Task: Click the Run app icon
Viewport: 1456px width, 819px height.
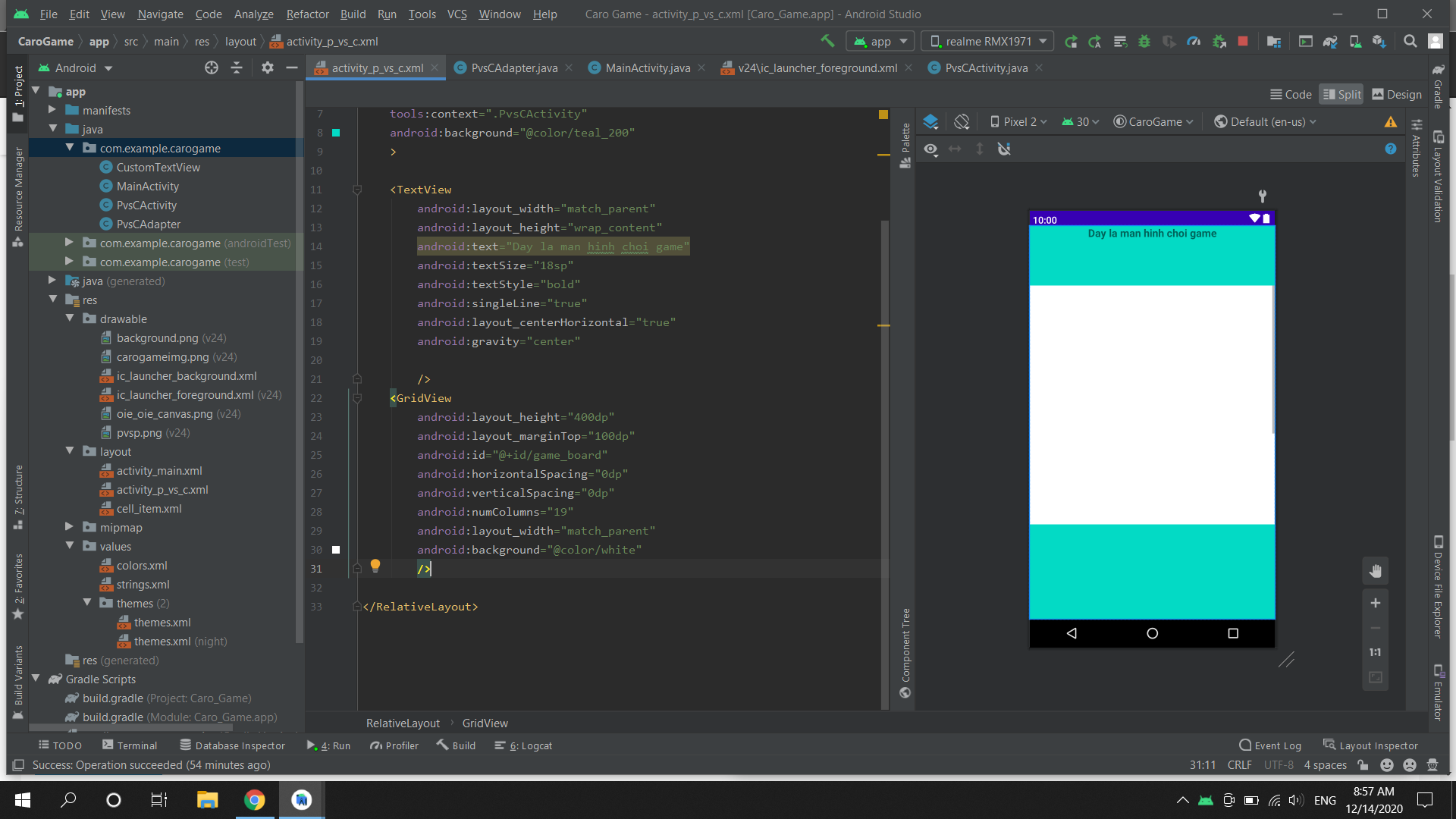Action: click(1071, 42)
